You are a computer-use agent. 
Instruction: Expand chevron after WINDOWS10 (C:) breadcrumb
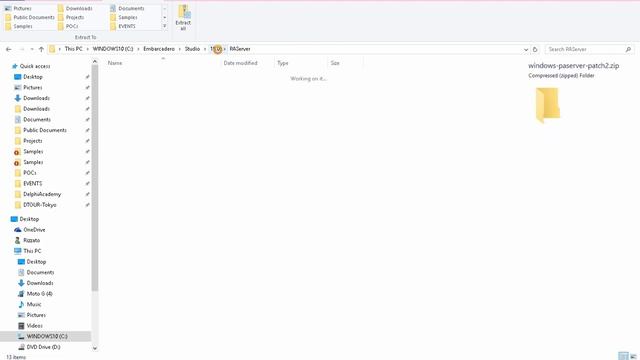(138, 49)
